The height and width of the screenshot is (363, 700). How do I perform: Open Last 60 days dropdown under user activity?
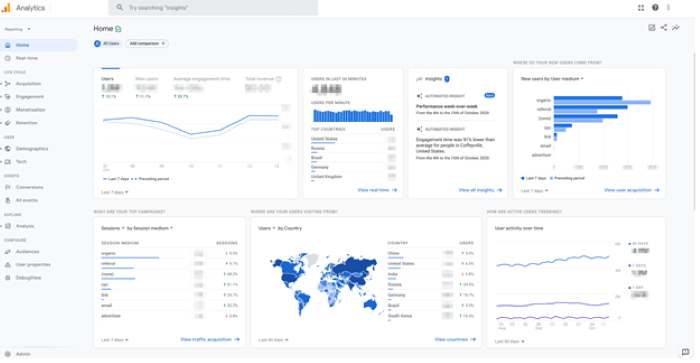[509, 342]
